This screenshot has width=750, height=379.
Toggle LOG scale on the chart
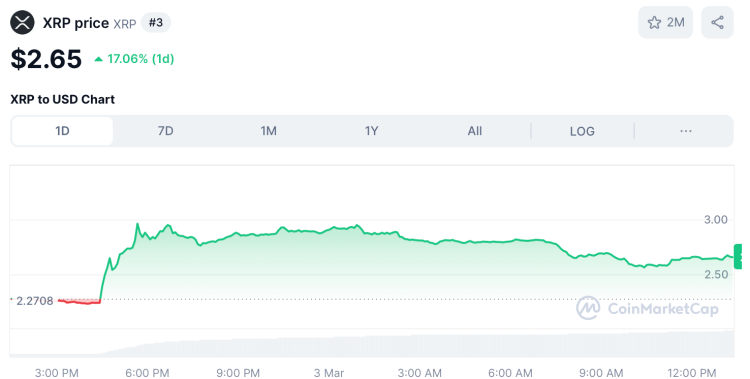point(582,131)
